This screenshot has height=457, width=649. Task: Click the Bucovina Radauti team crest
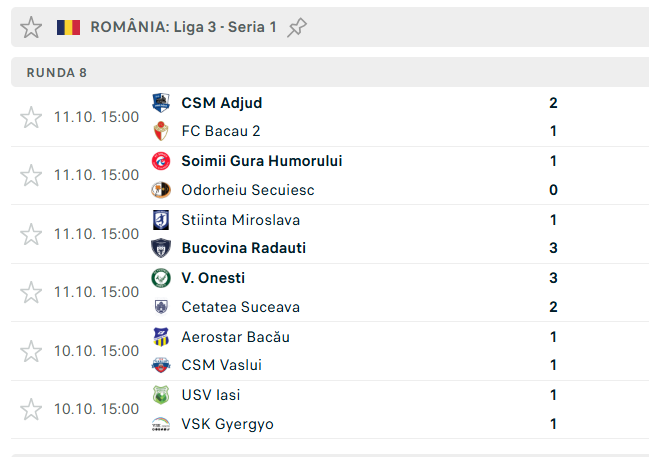pyautogui.click(x=161, y=248)
